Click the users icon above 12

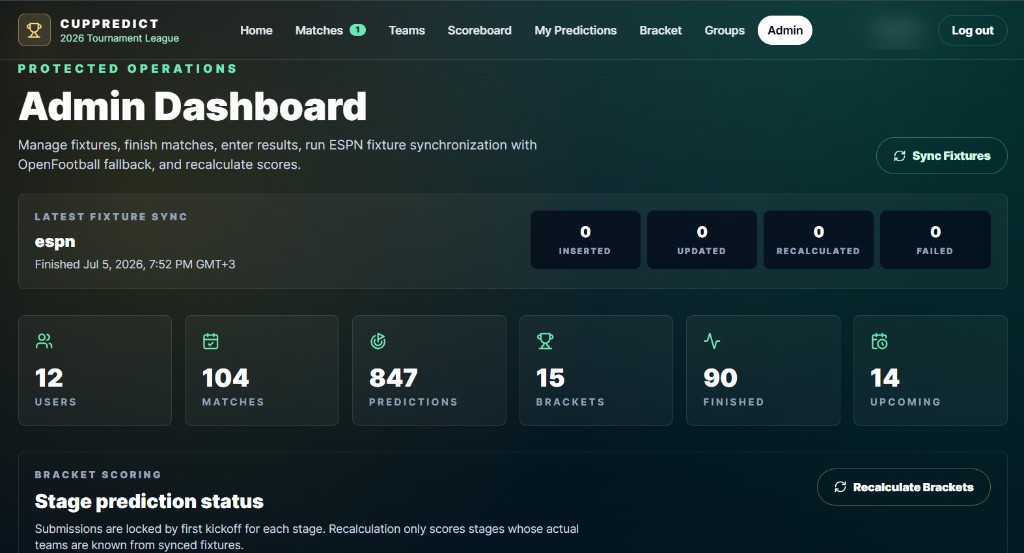[44, 341]
